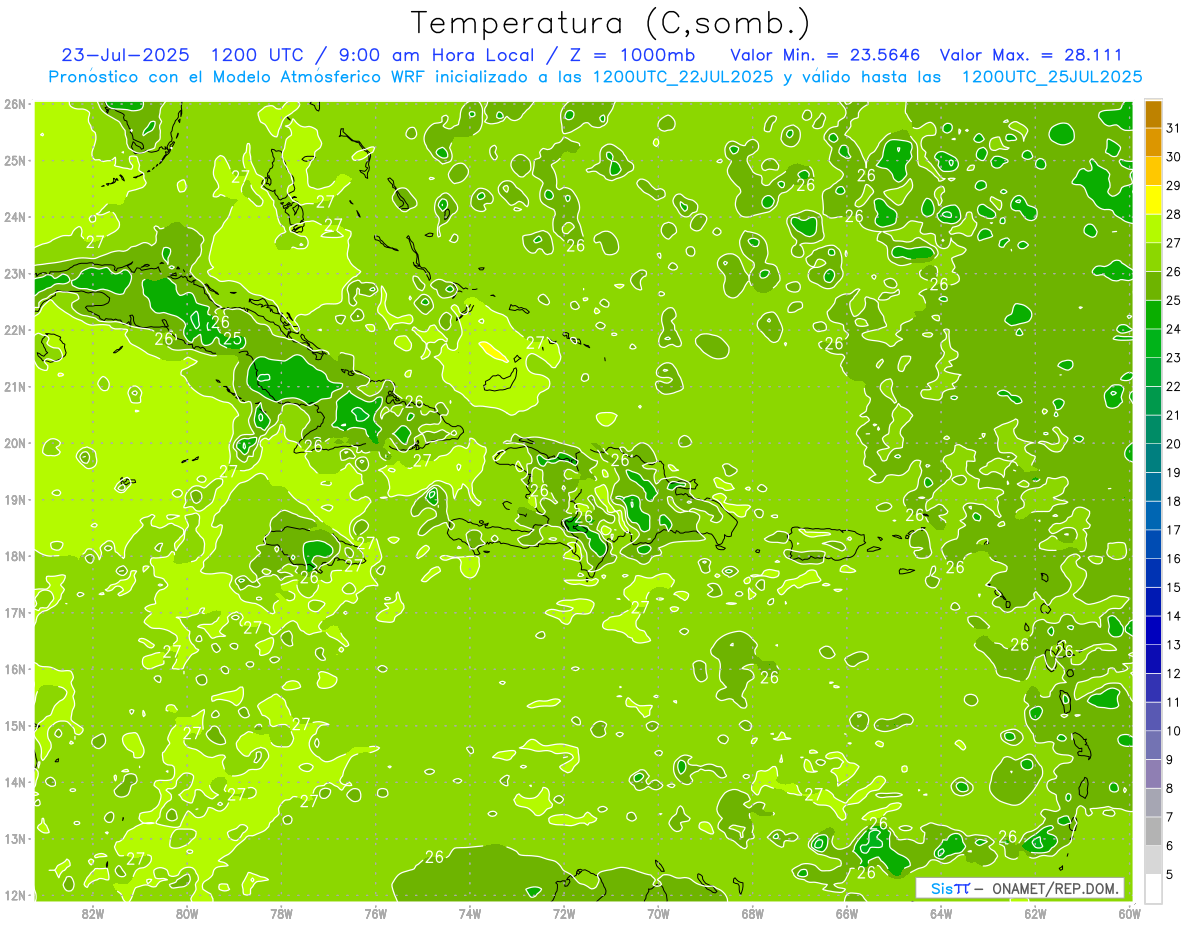Click the 23N latitude axis label
This screenshot has height=927, width=1200.
click(15, 273)
